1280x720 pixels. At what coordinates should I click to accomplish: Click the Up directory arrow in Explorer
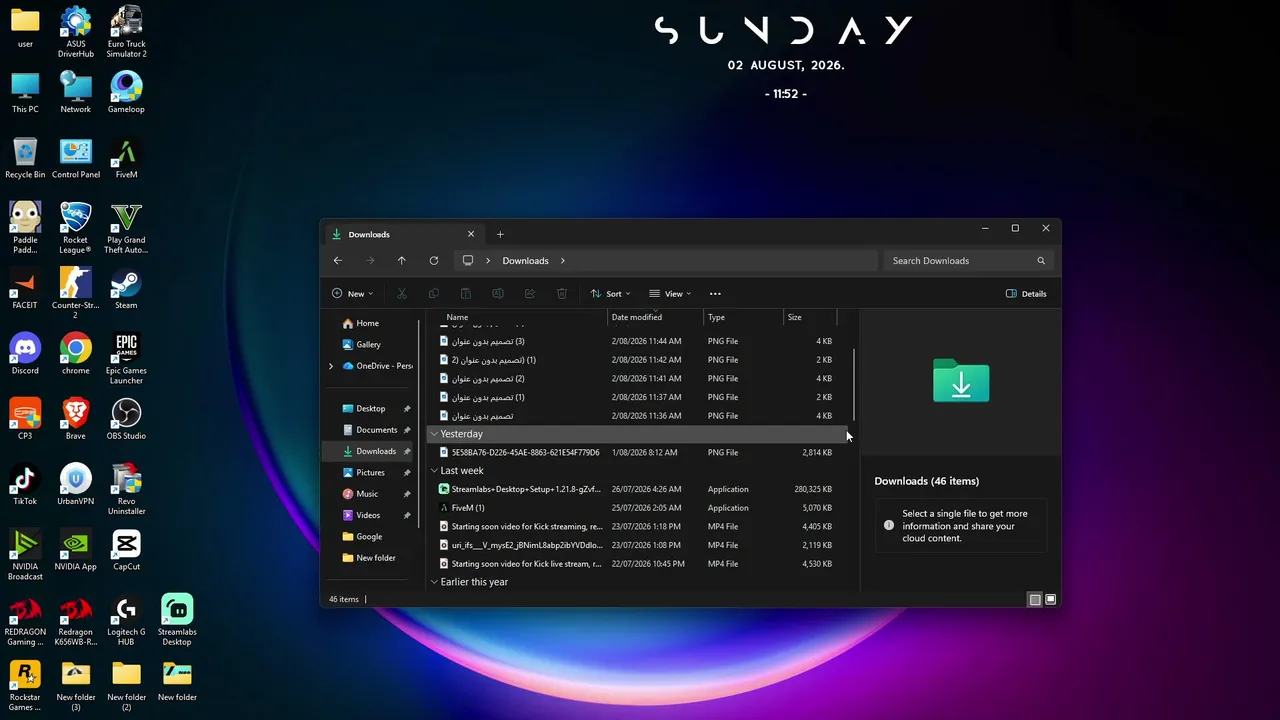(402, 261)
